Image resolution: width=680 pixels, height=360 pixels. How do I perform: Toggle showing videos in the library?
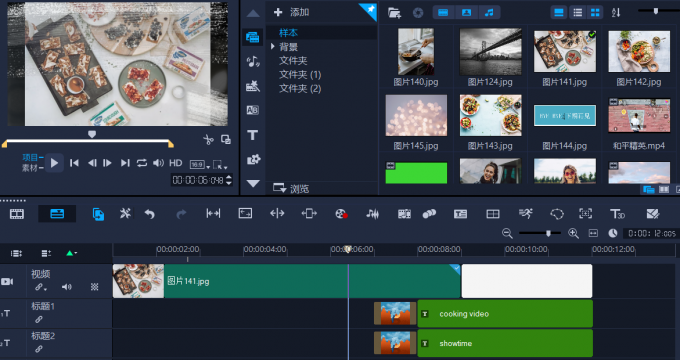pyautogui.click(x=443, y=13)
